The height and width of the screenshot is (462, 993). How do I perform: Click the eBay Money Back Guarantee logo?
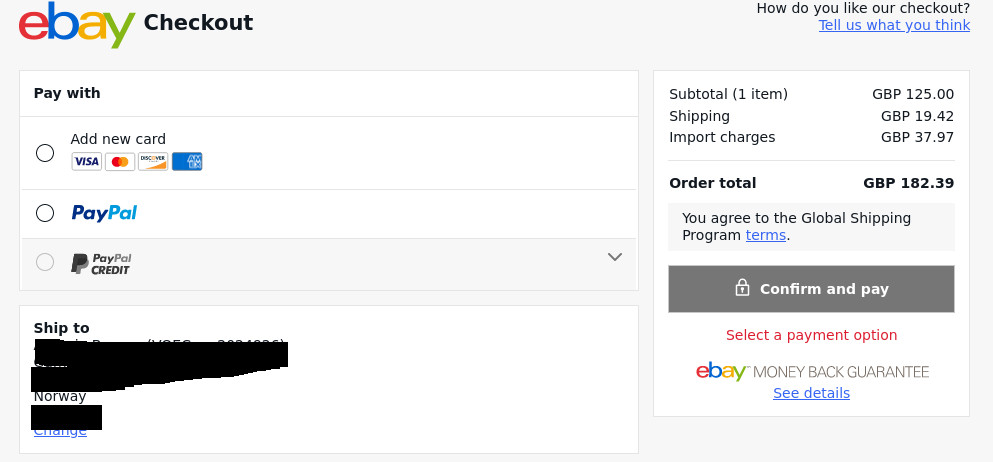tap(812, 371)
